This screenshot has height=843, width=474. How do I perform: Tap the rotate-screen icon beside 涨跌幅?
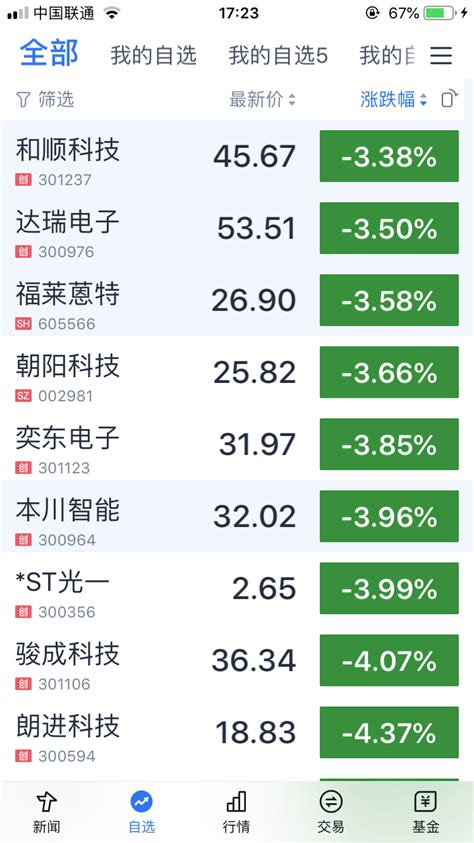[449, 99]
